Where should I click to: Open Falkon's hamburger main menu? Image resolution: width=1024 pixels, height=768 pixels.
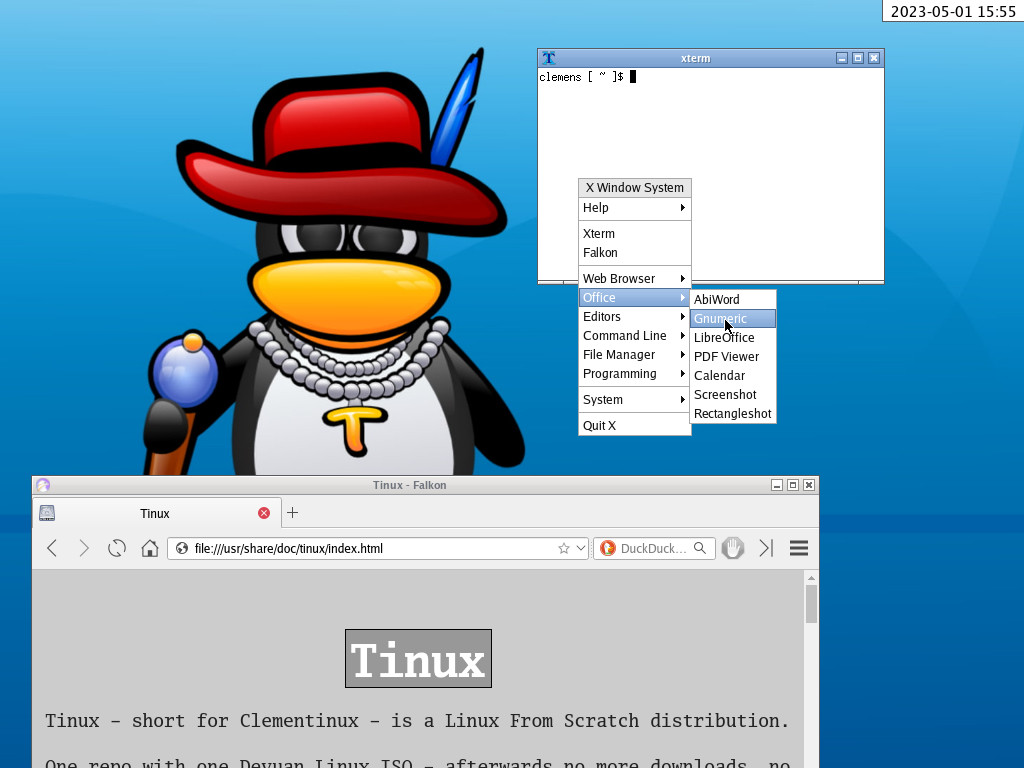pos(798,548)
